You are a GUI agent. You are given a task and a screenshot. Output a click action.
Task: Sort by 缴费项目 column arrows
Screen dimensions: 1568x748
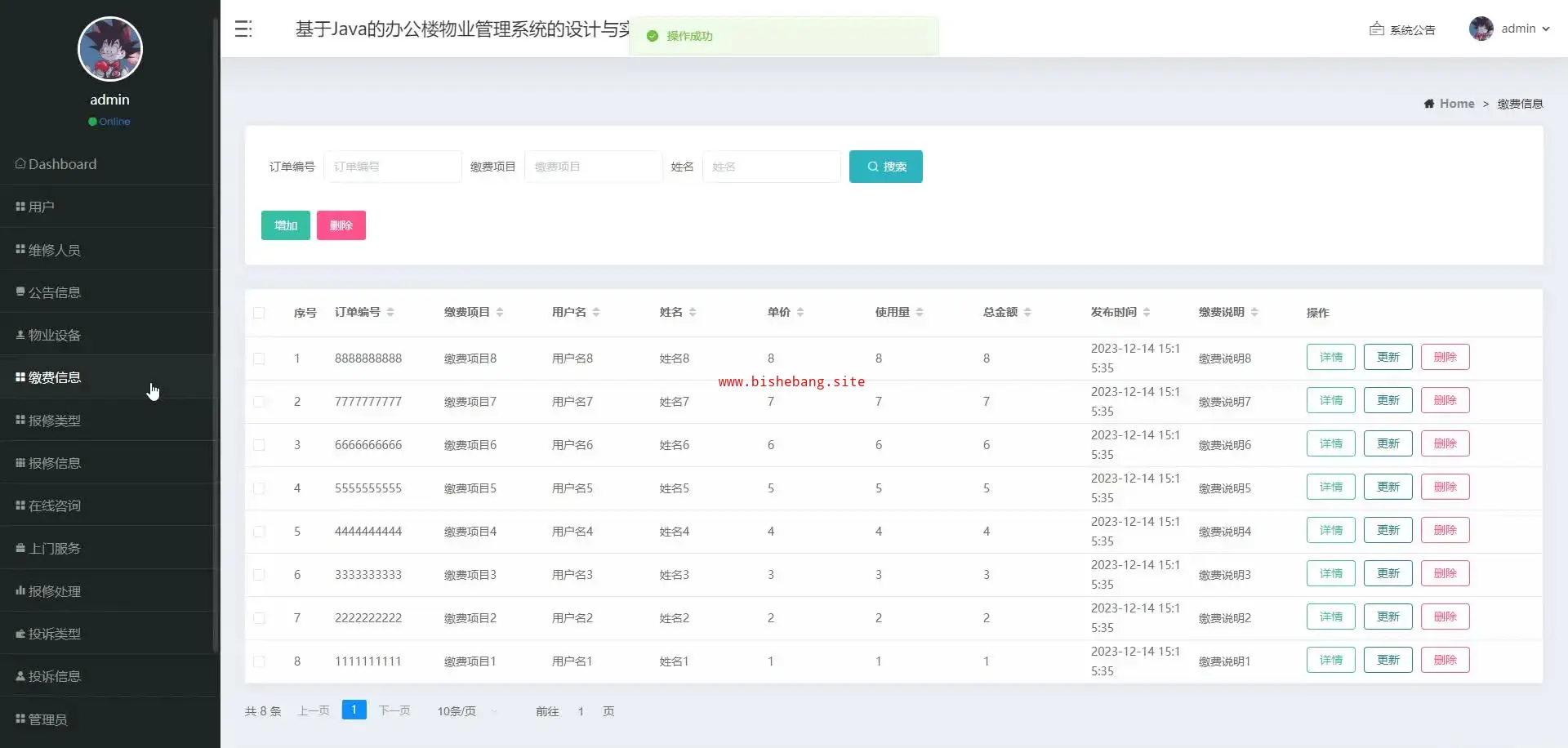point(500,312)
